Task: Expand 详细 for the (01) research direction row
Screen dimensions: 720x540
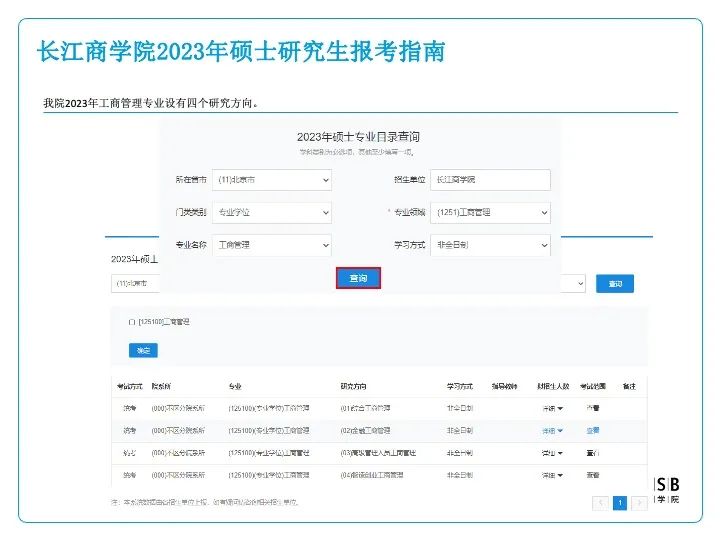Action: point(552,408)
